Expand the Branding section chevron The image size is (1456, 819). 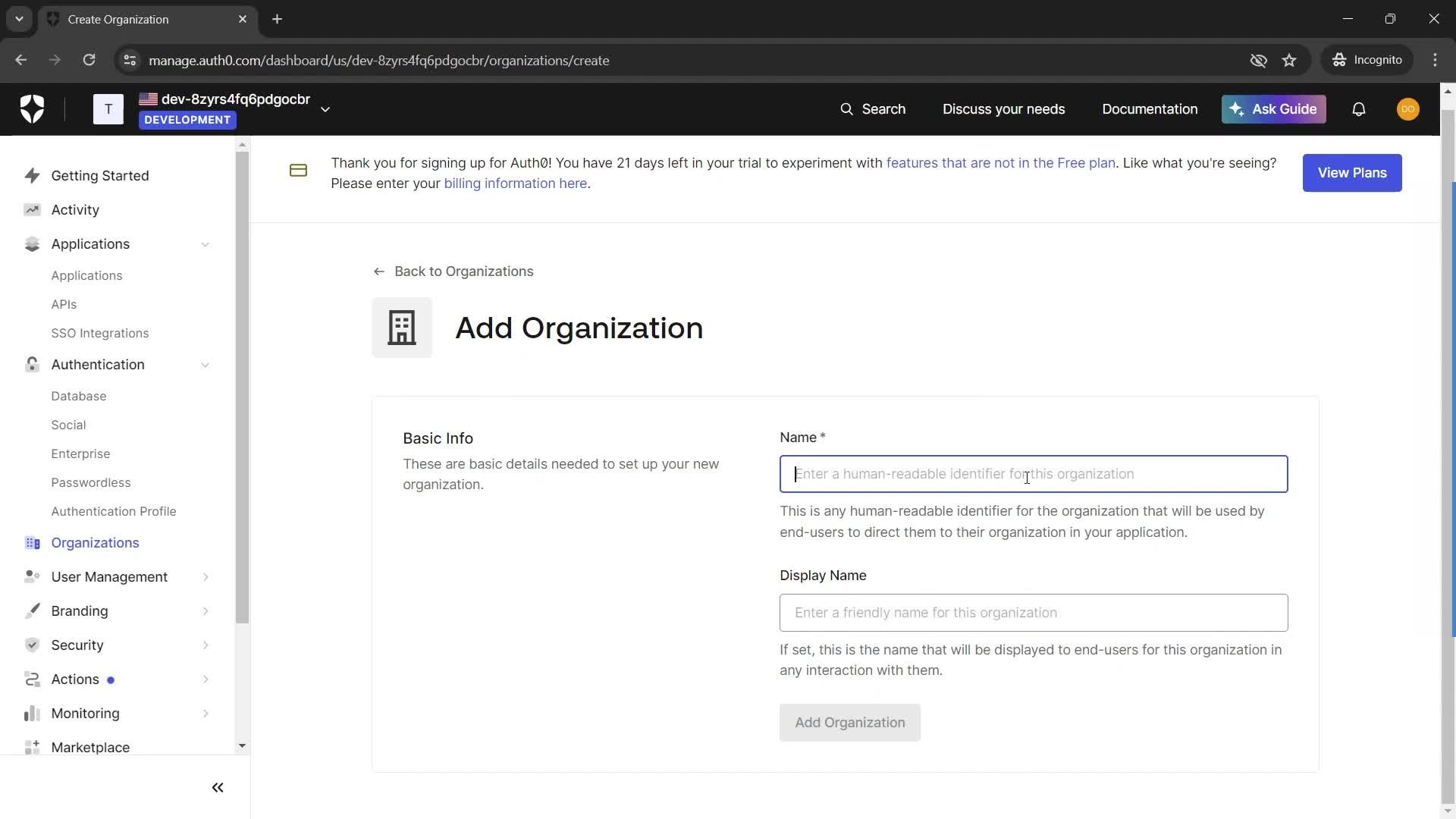(x=206, y=611)
